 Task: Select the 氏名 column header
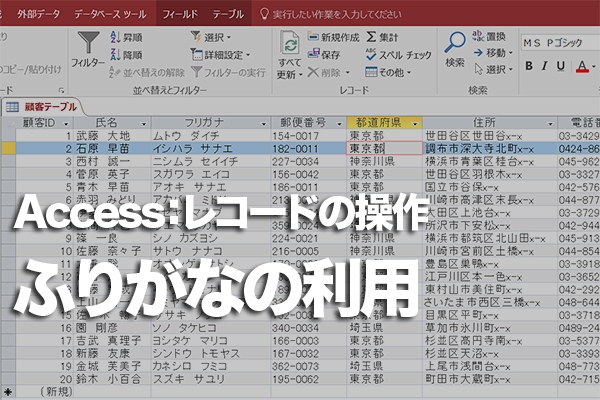112,123
